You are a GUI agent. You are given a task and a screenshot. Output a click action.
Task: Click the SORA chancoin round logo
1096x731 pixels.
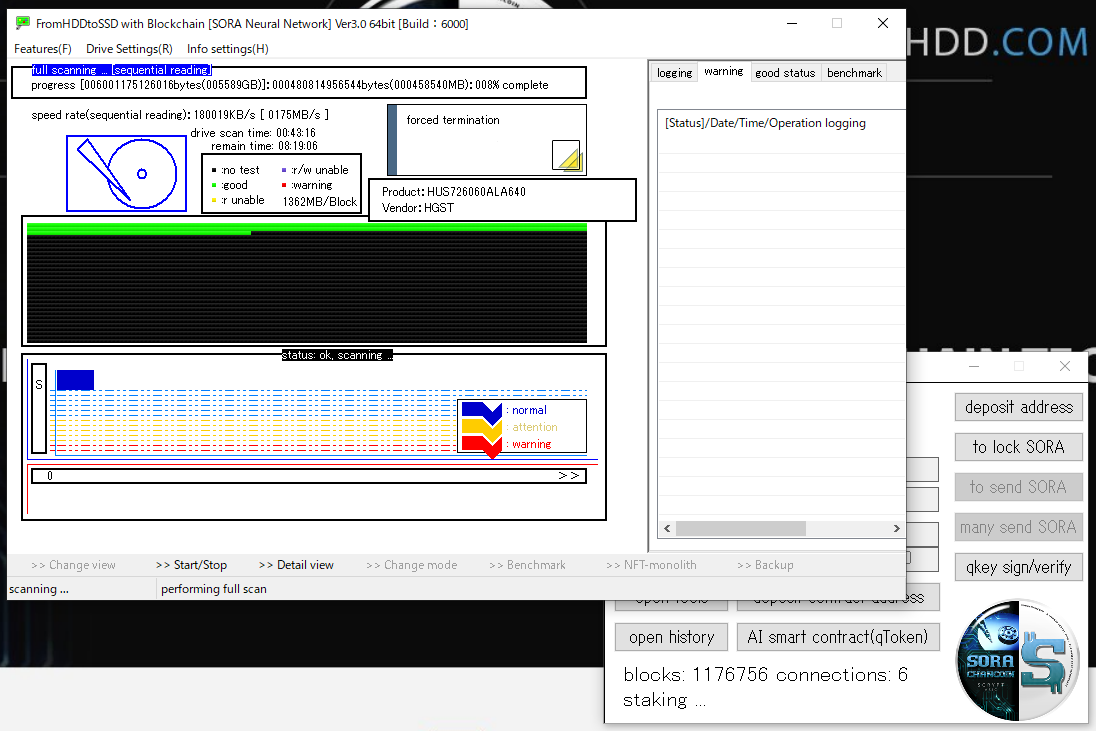click(1017, 660)
